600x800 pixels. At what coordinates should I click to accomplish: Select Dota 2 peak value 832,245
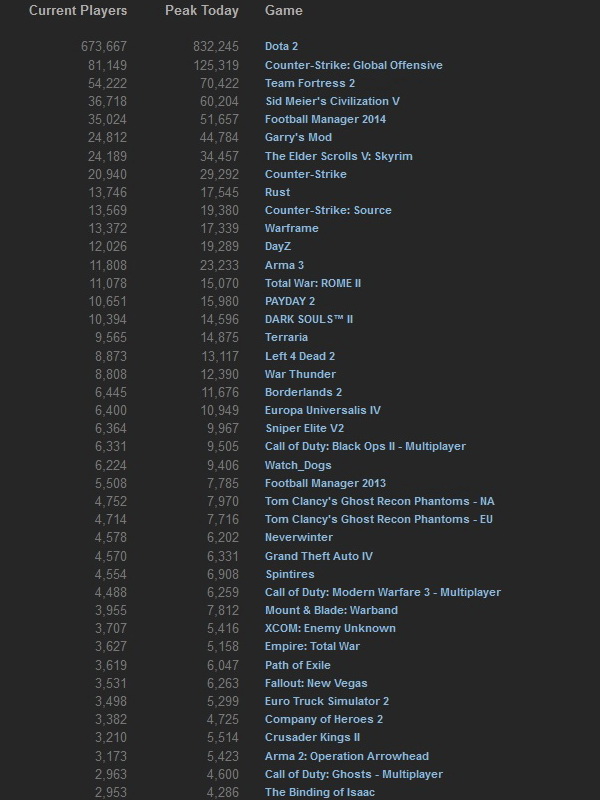(215, 46)
